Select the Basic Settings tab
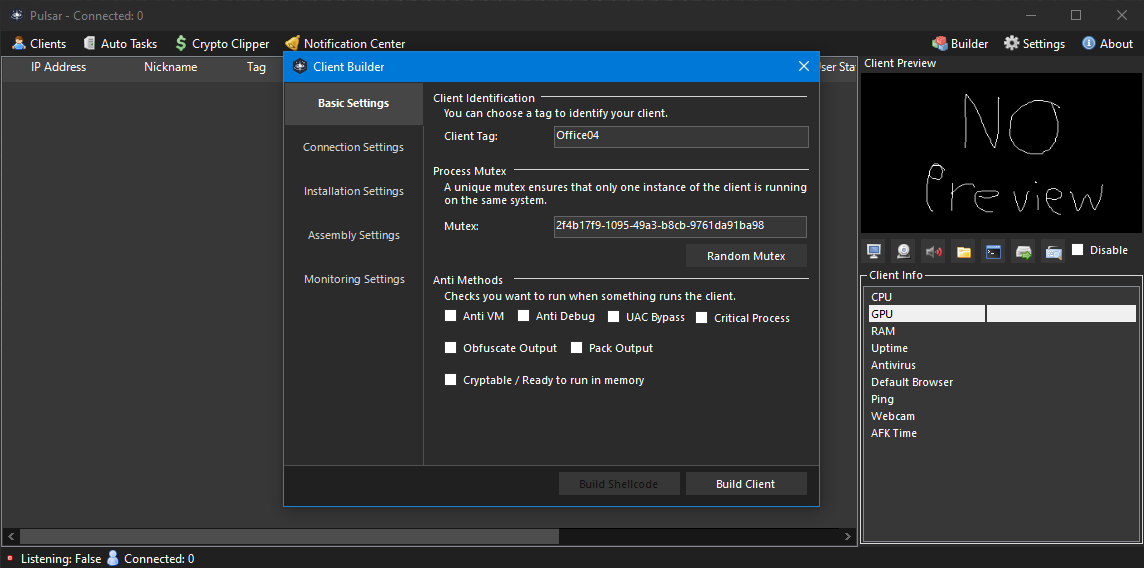The image size is (1144, 568). (x=353, y=104)
